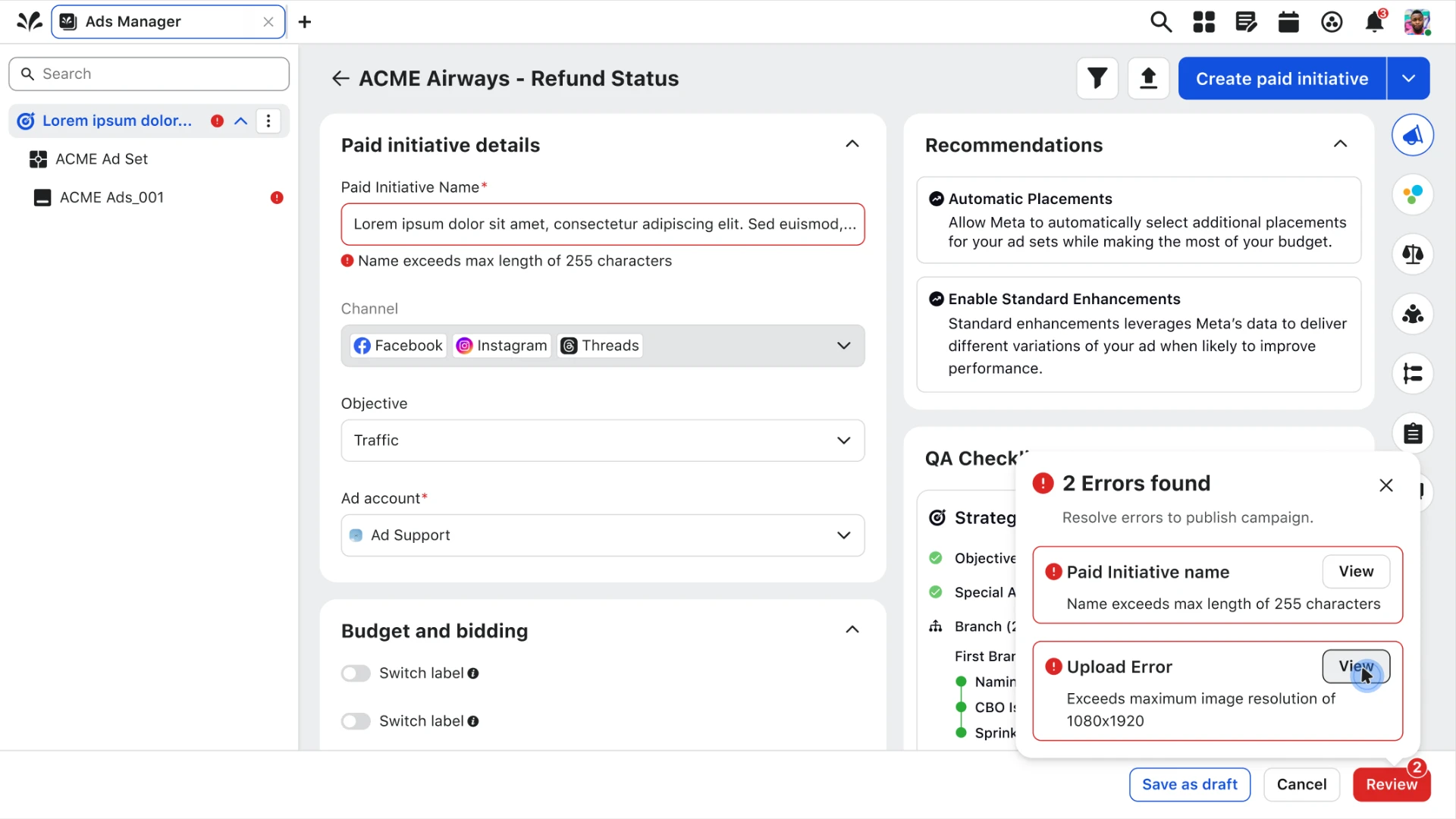Collapse Budget and bidding section
Screen dimensions: 1456x819
(852, 629)
